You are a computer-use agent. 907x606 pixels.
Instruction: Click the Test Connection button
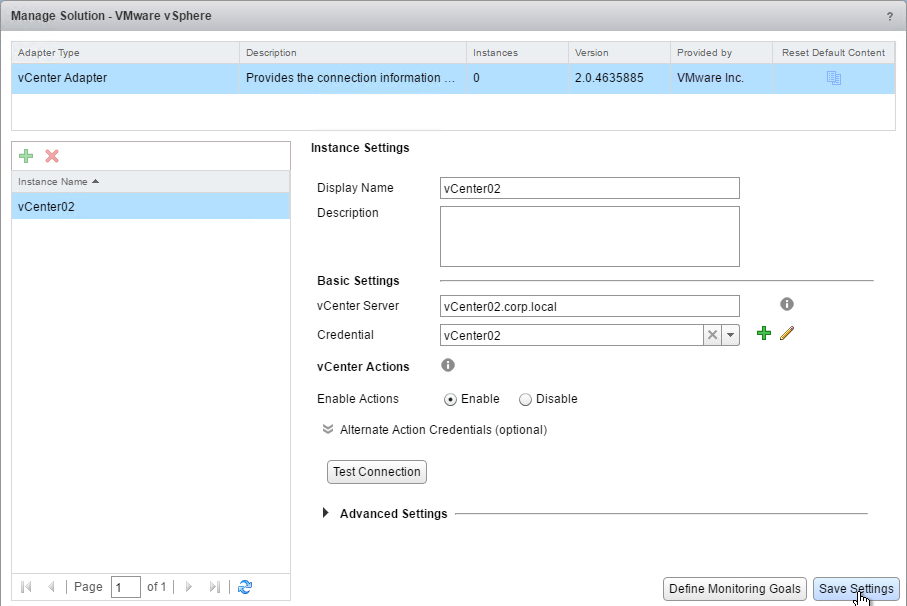[x=377, y=472]
